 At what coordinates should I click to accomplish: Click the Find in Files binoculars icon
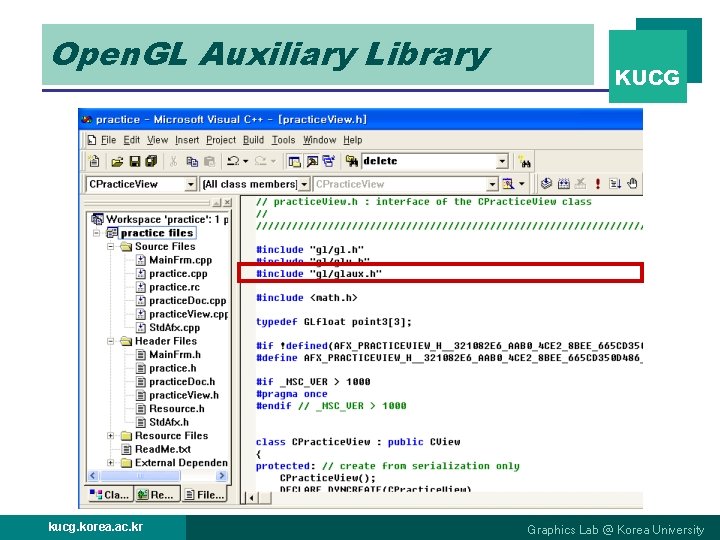click(352, 161)
